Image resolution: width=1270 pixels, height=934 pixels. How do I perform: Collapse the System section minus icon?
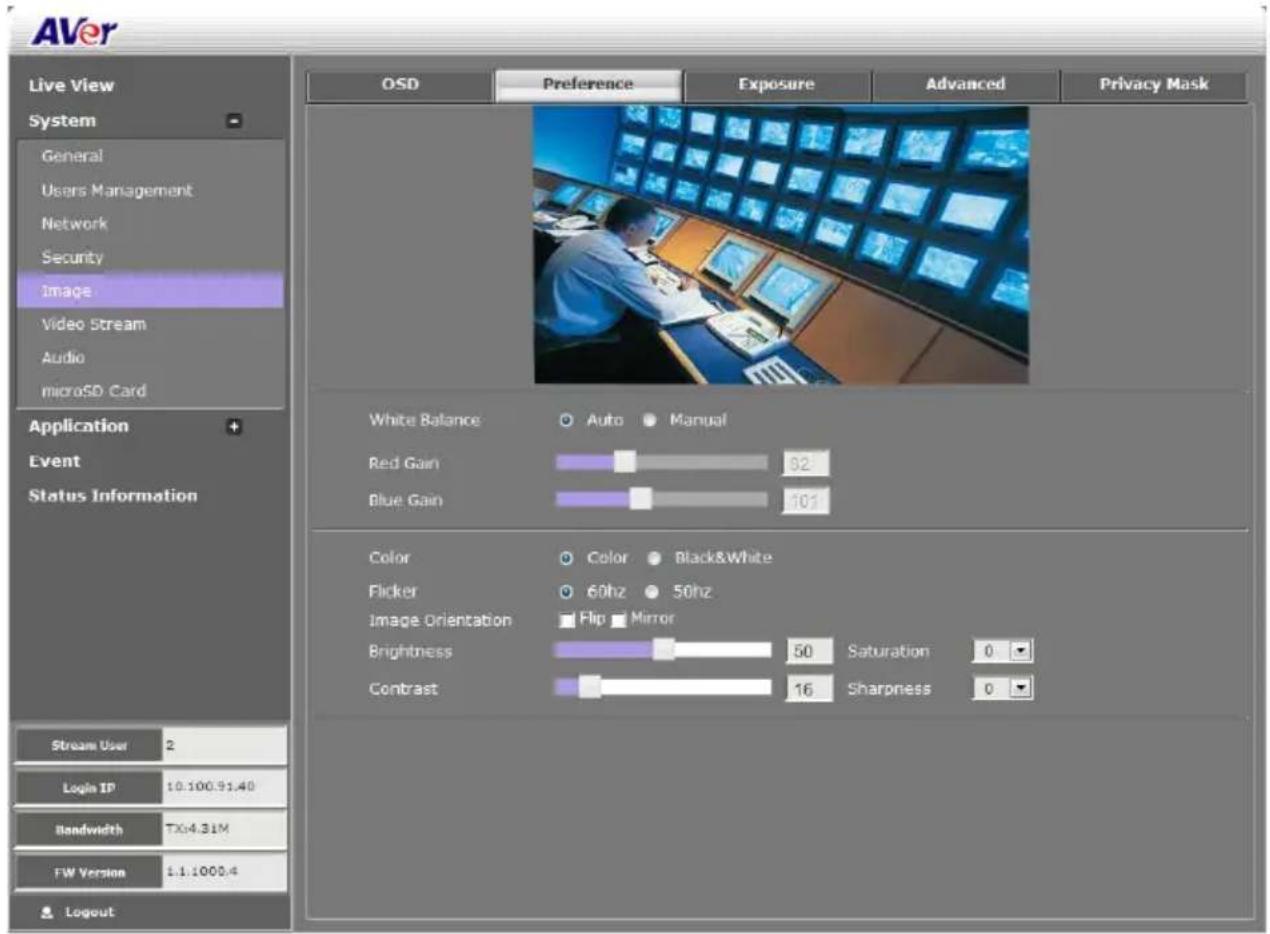[x=234, y=121]
